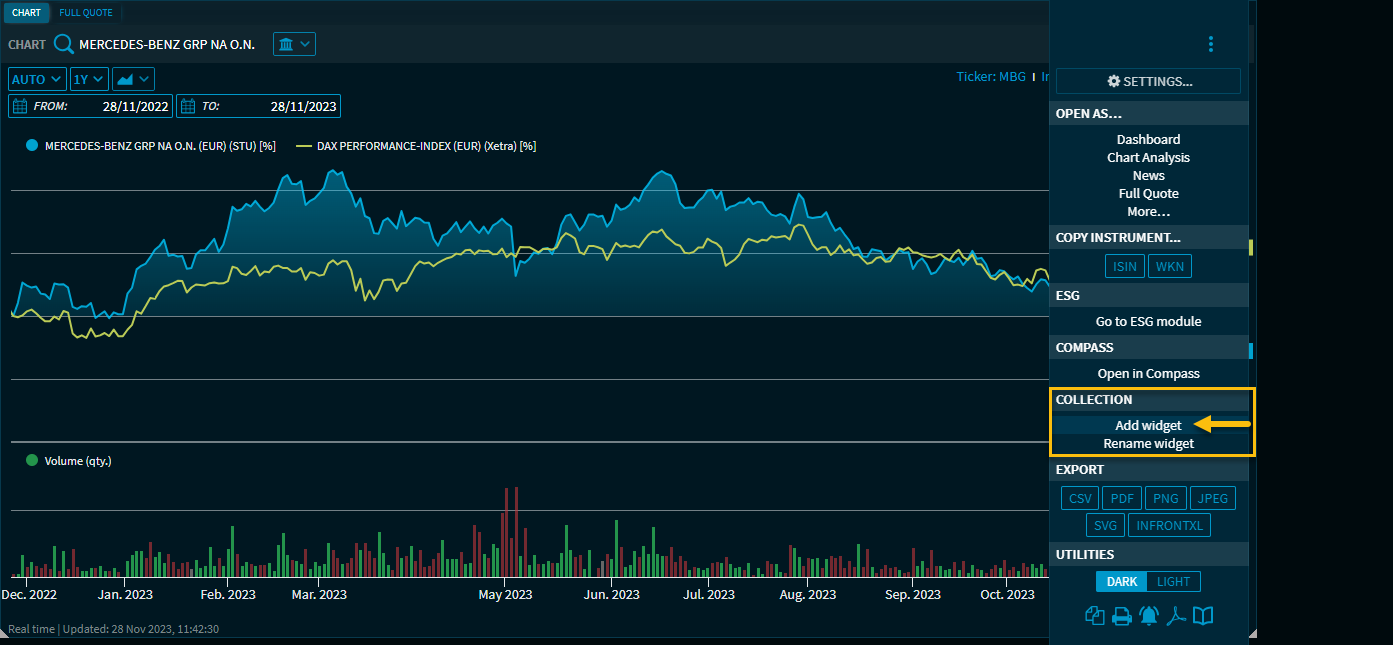Switch theme to LIGHT

pyautogui.click(x=1173, y=582)
